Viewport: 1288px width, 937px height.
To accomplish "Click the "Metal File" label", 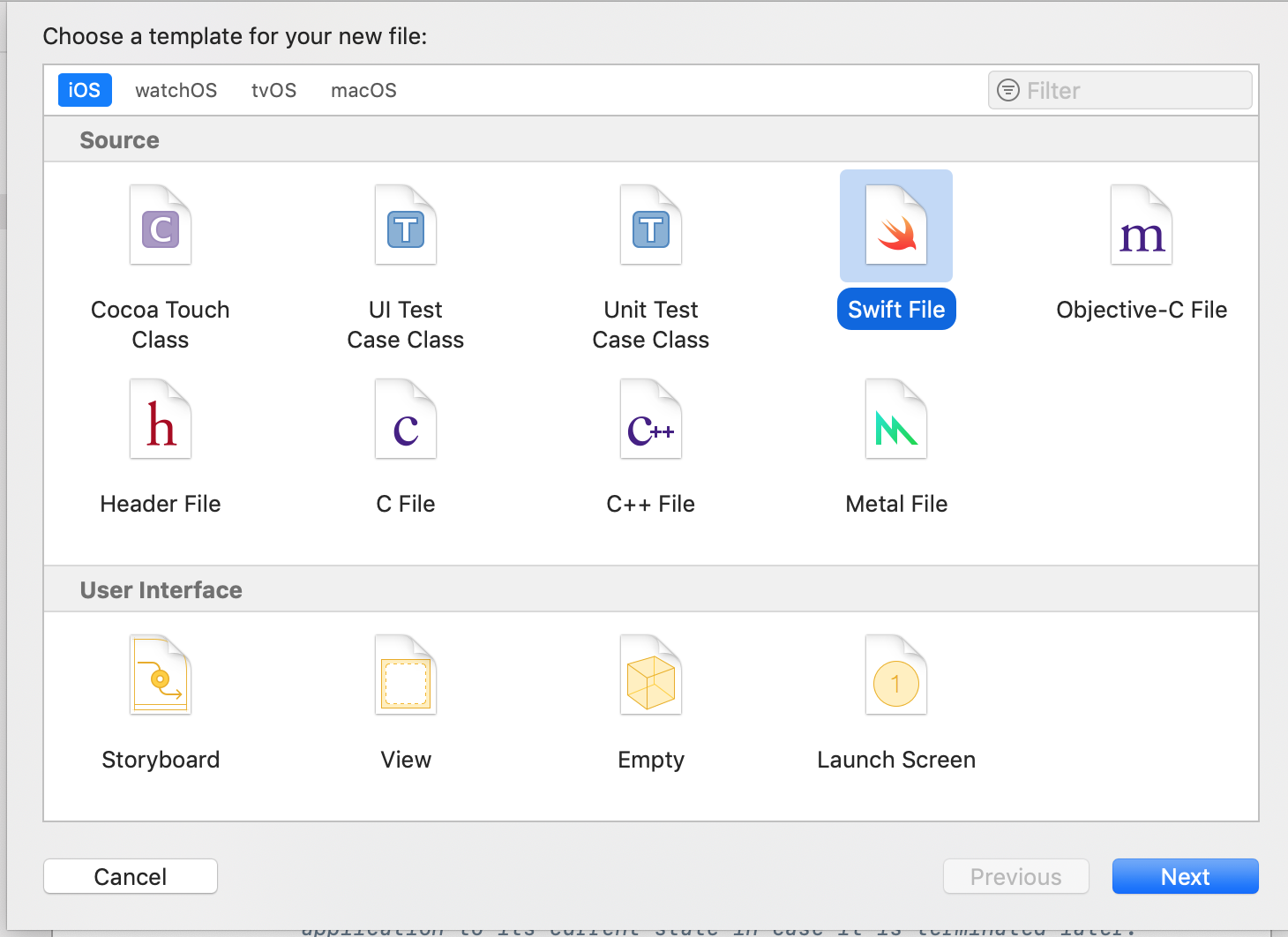I will [x=896, y=504].
